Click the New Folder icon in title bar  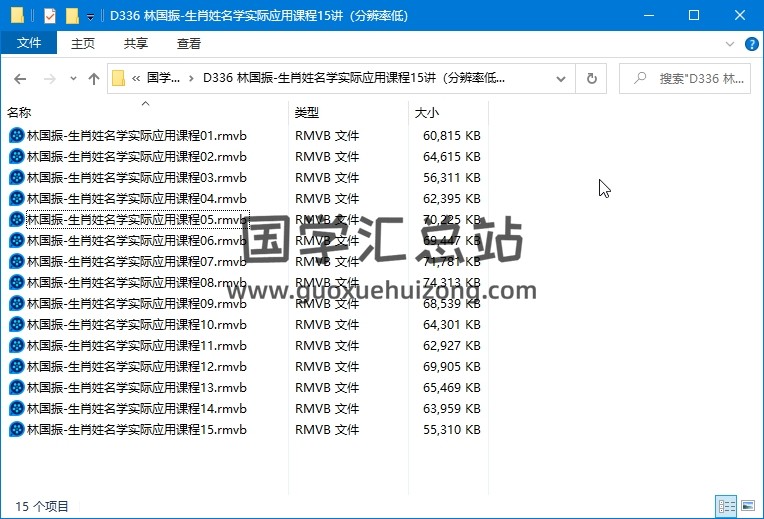(x=71, y=16)
